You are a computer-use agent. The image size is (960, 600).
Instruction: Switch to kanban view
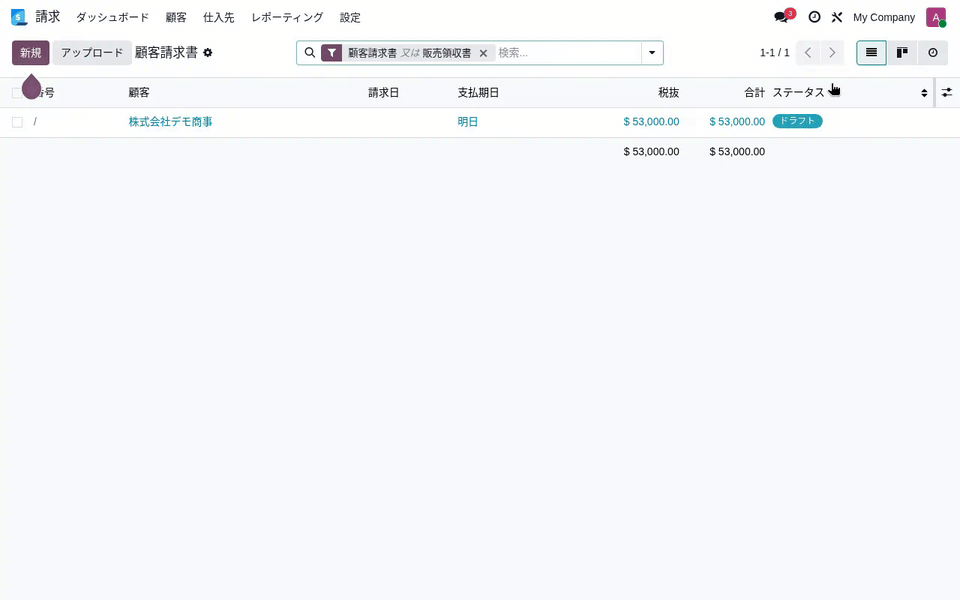click(x=902, y=53)
